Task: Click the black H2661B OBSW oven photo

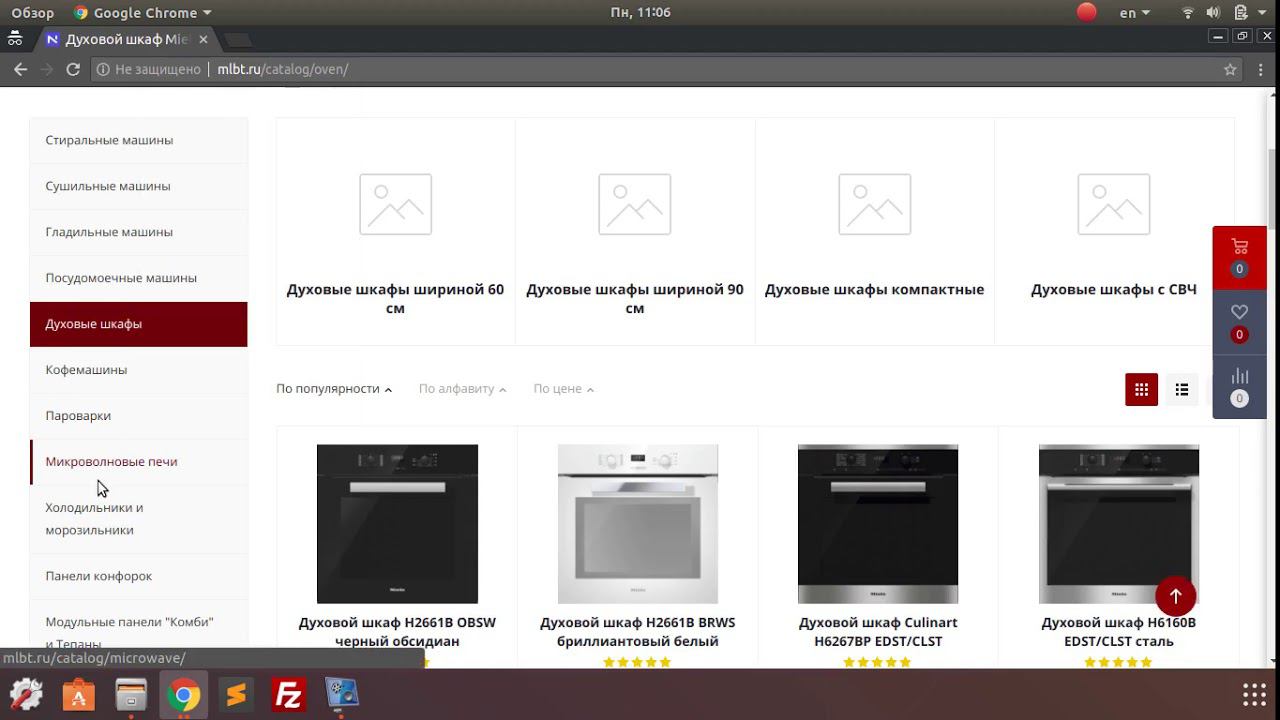Action: [397, 524]
